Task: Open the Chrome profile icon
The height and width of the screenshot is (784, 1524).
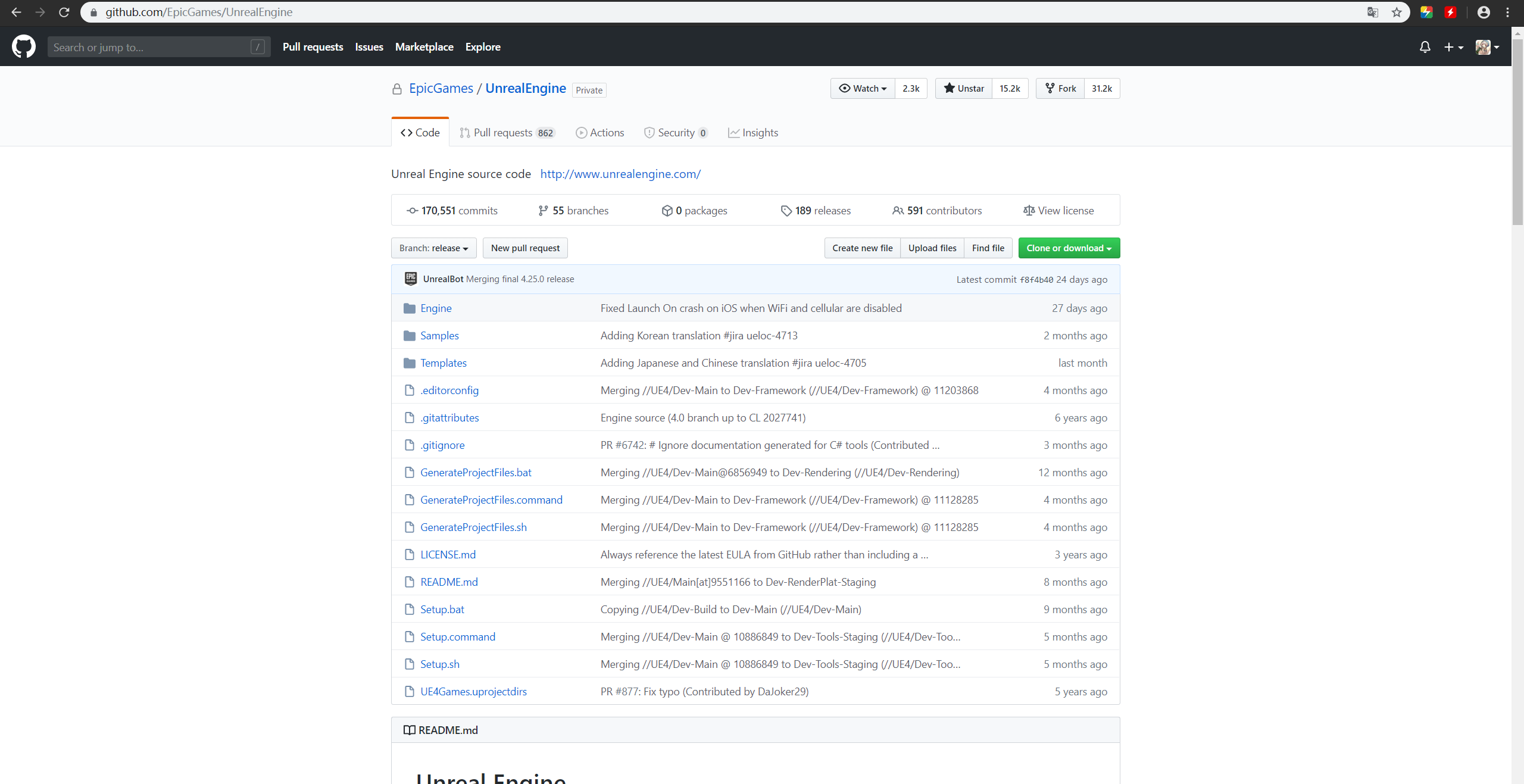Action: (1484, 12)
